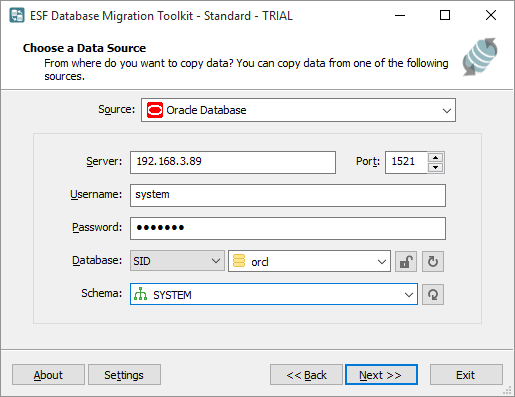Go to the Next step
This screenshot has height=397, width=515.
pyautogui.click(x=381, y=375)
